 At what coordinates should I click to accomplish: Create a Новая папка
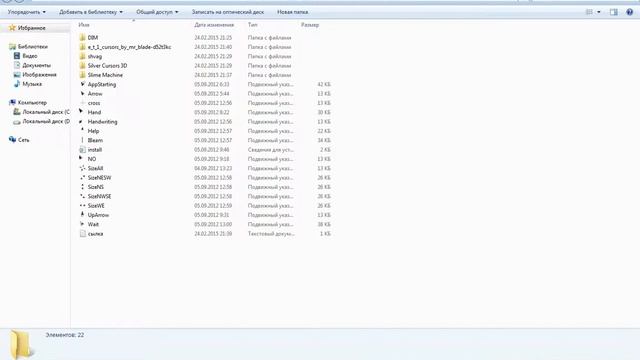[293, 12]
